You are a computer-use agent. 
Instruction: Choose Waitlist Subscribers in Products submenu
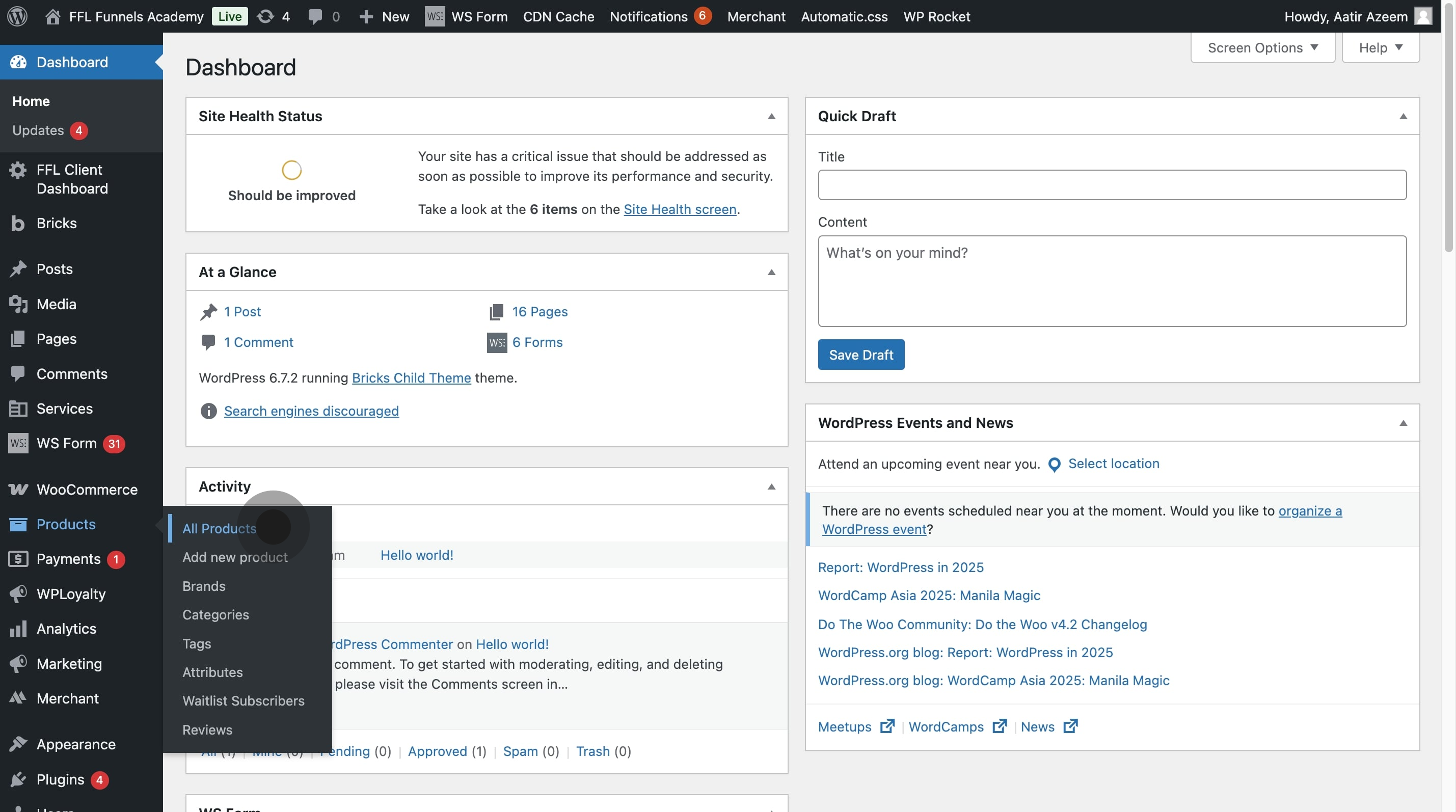pos(244,700)
